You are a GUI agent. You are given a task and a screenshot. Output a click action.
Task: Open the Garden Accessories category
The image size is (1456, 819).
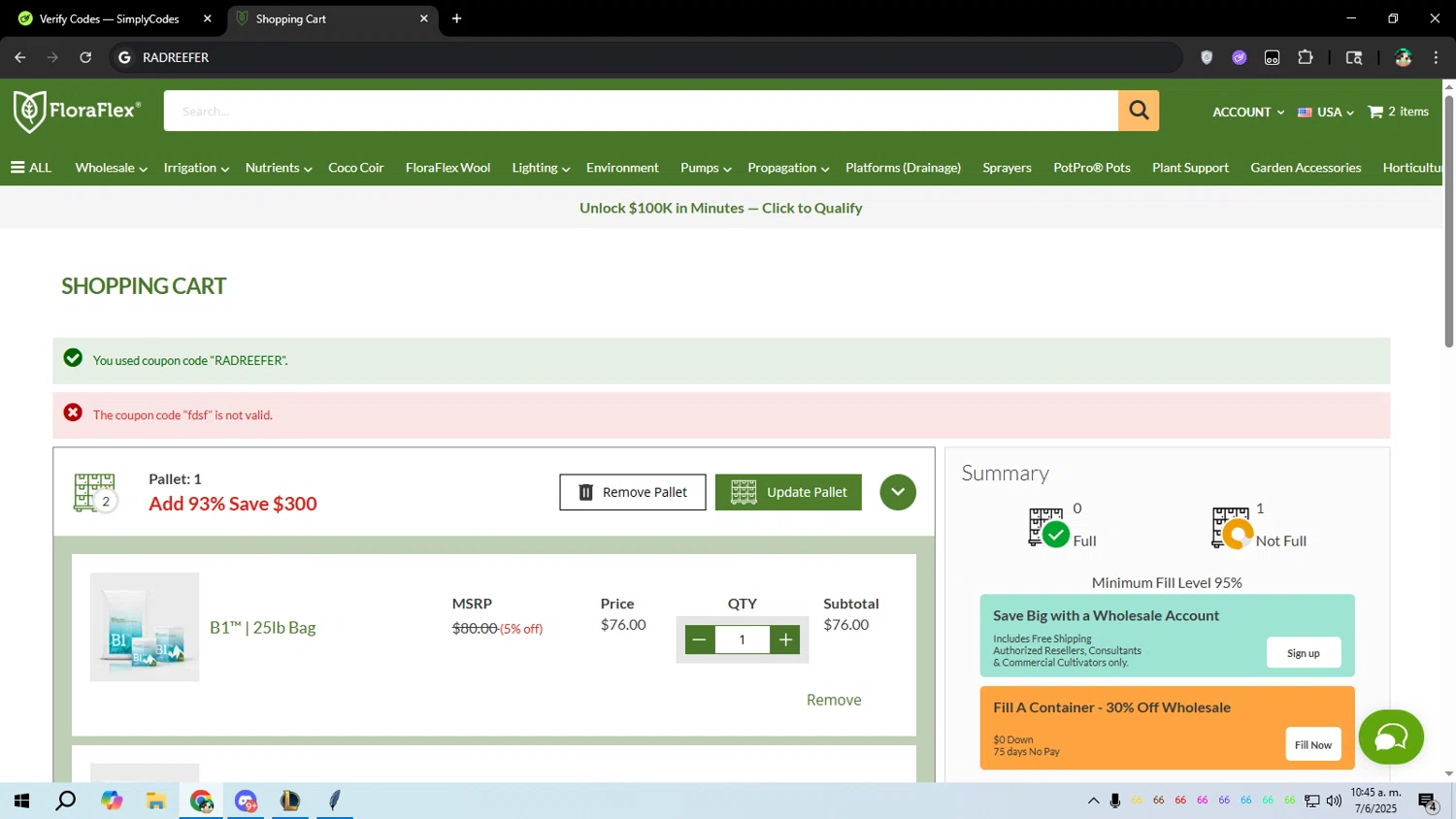point(1306,168)
